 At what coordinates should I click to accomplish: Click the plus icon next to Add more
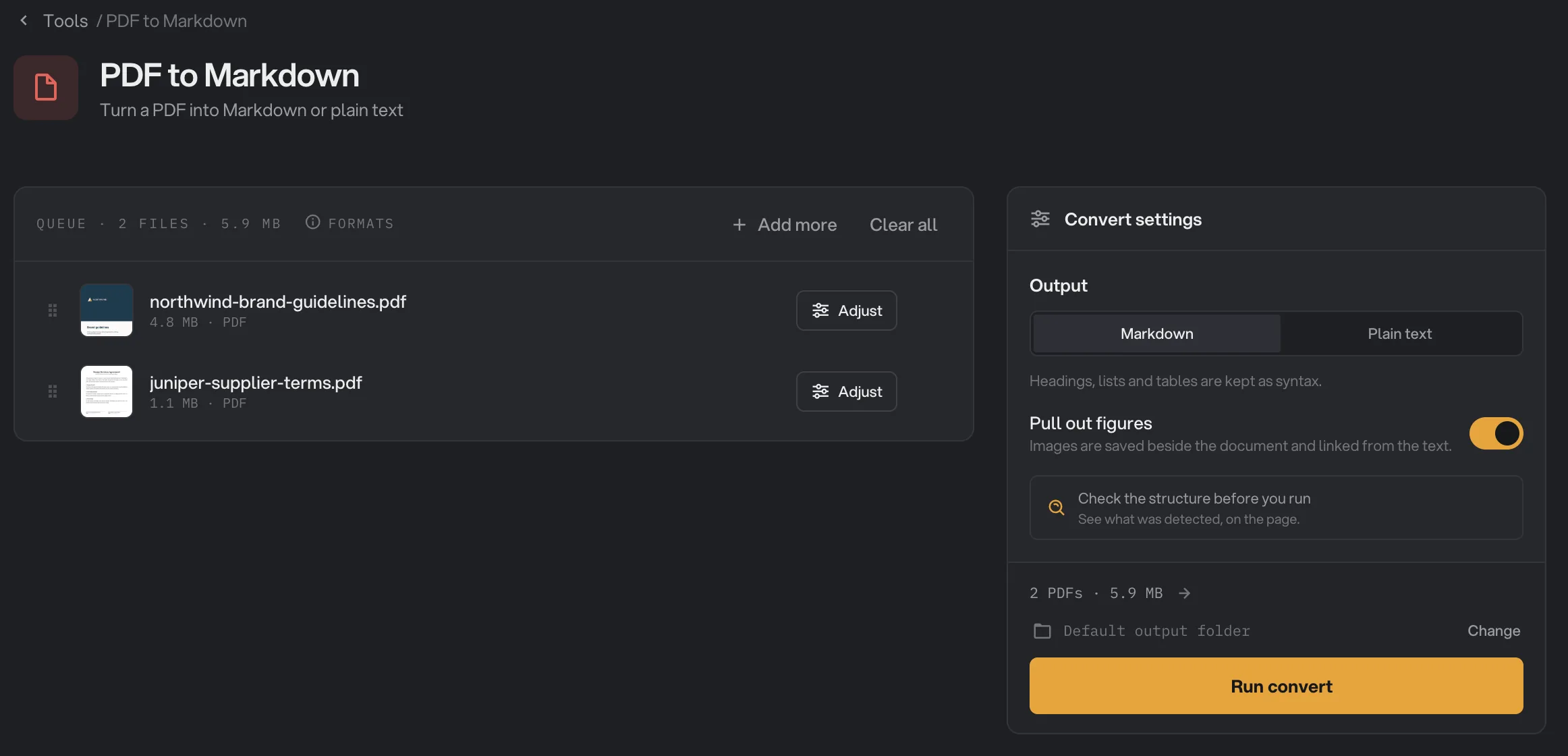tap(739, 225)
